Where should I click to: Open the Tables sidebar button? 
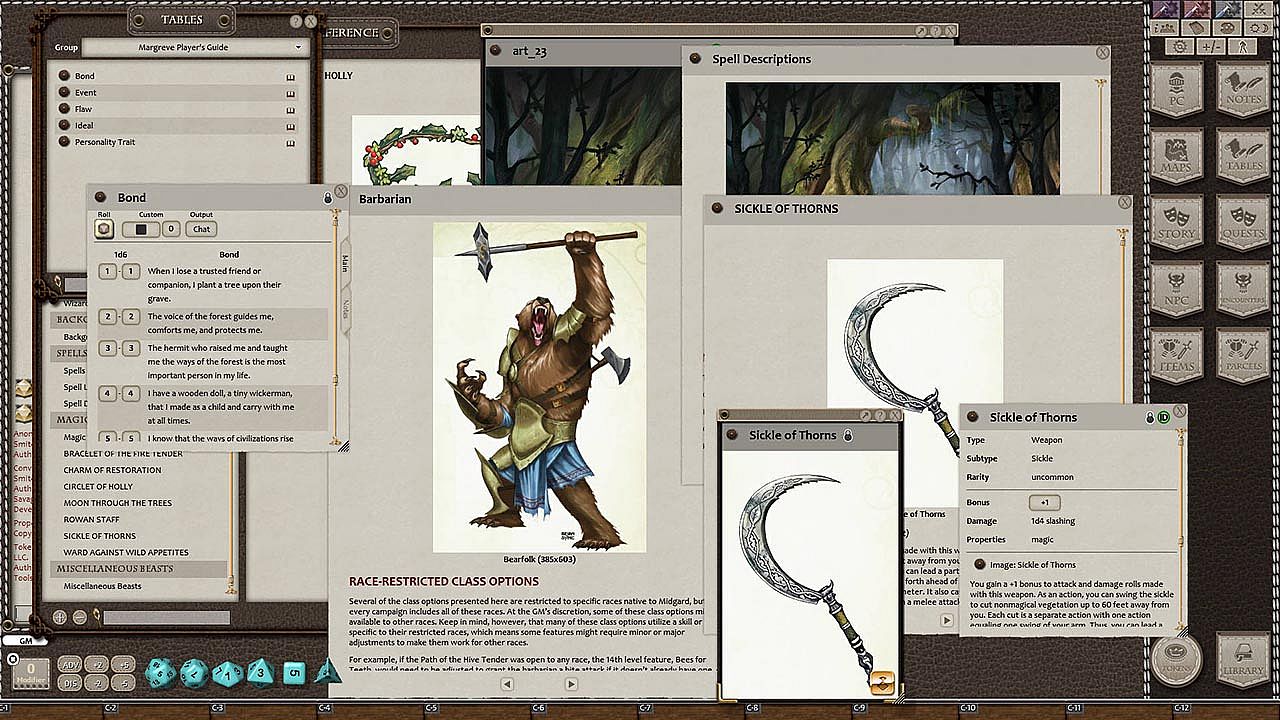click(x=1243, y=157)
